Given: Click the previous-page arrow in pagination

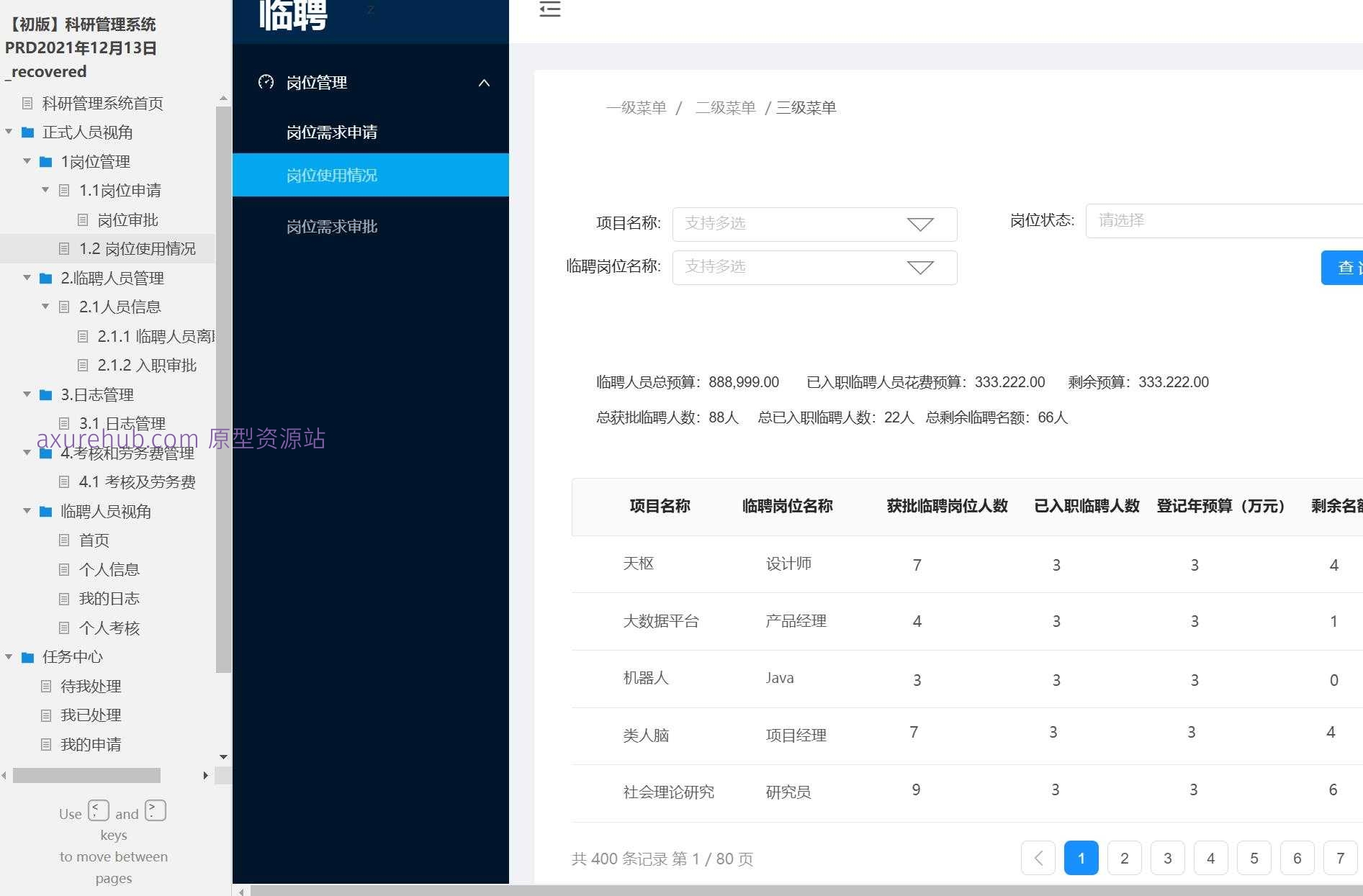Looking at the screenshot, I should pos(1038,858).
